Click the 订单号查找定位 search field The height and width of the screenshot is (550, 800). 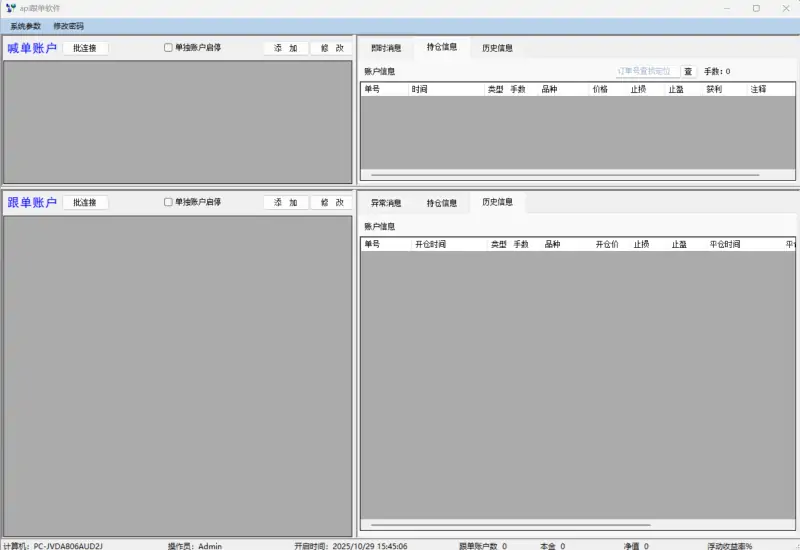[646, 72]
